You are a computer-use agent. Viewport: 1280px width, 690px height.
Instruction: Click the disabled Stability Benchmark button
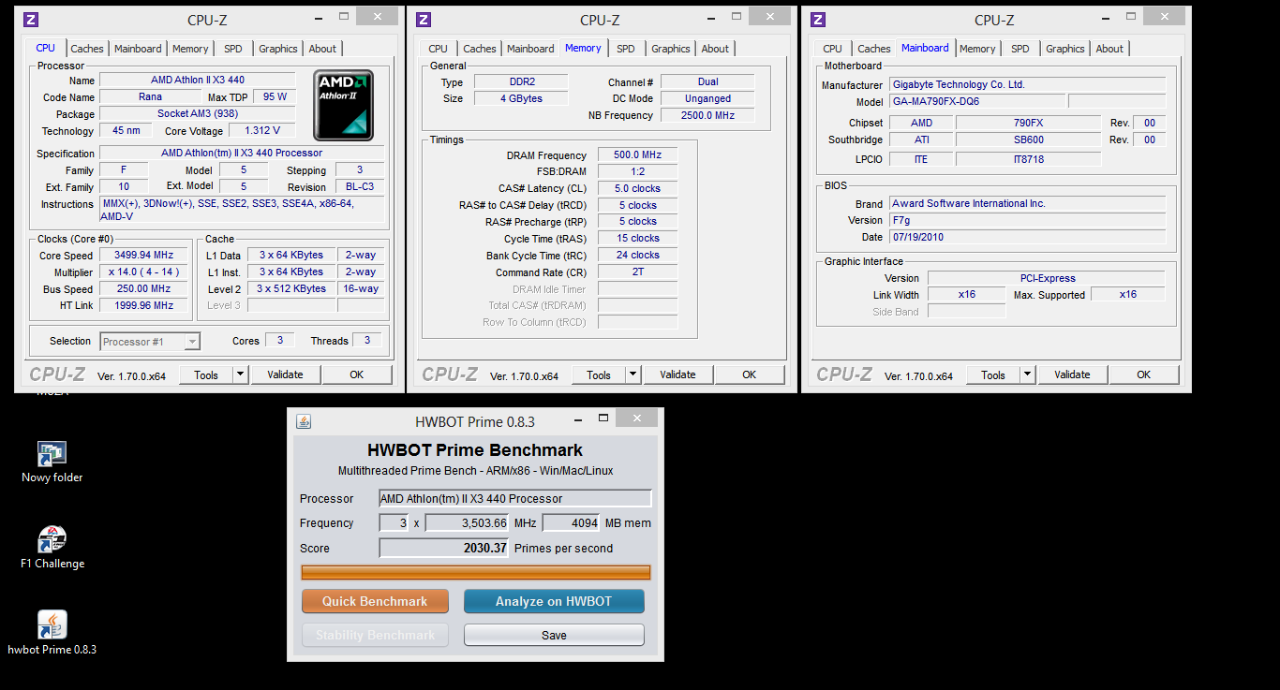click(375, 635)
